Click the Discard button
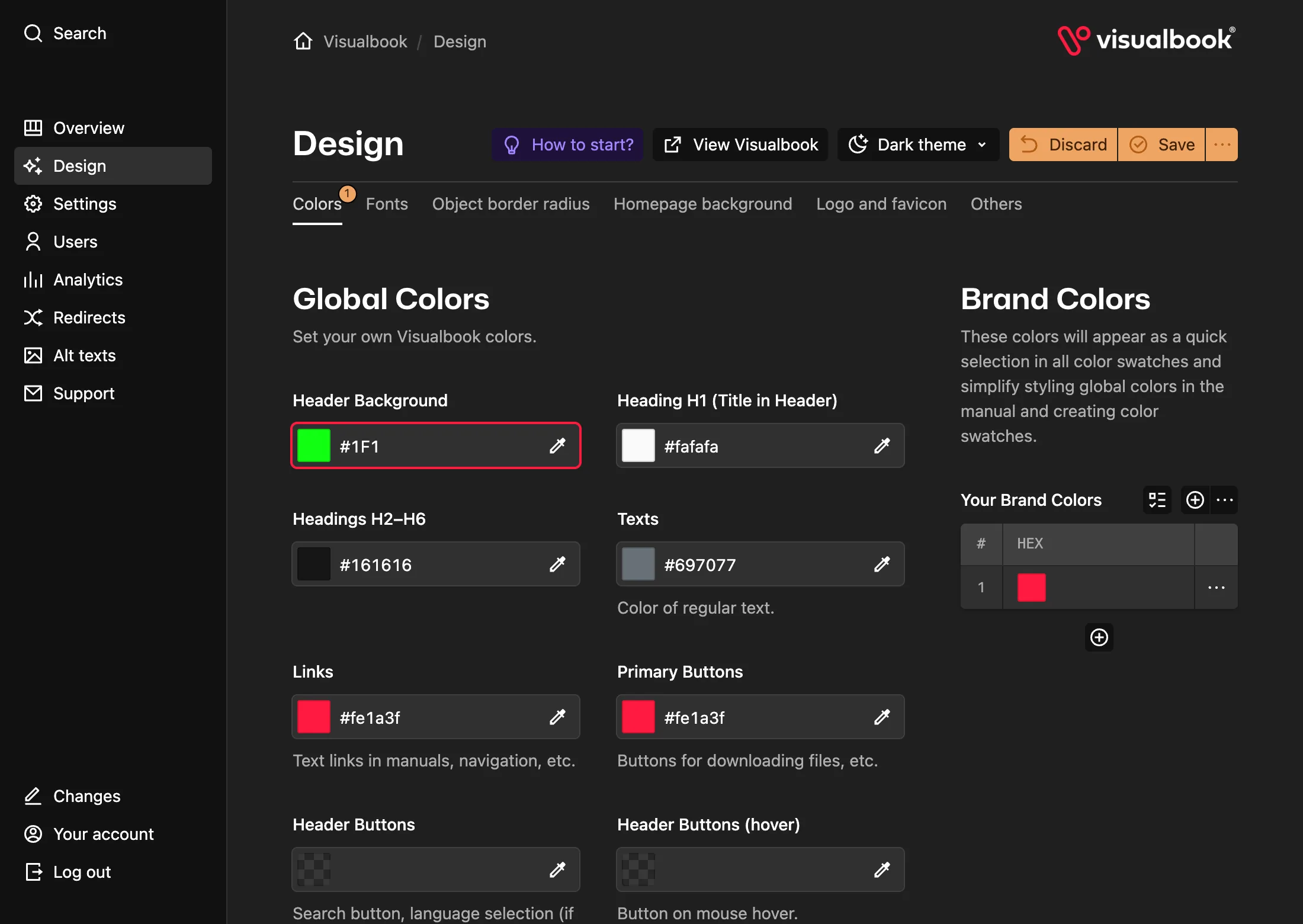Screen dimensions: 1303x924 pos(1063,145)
